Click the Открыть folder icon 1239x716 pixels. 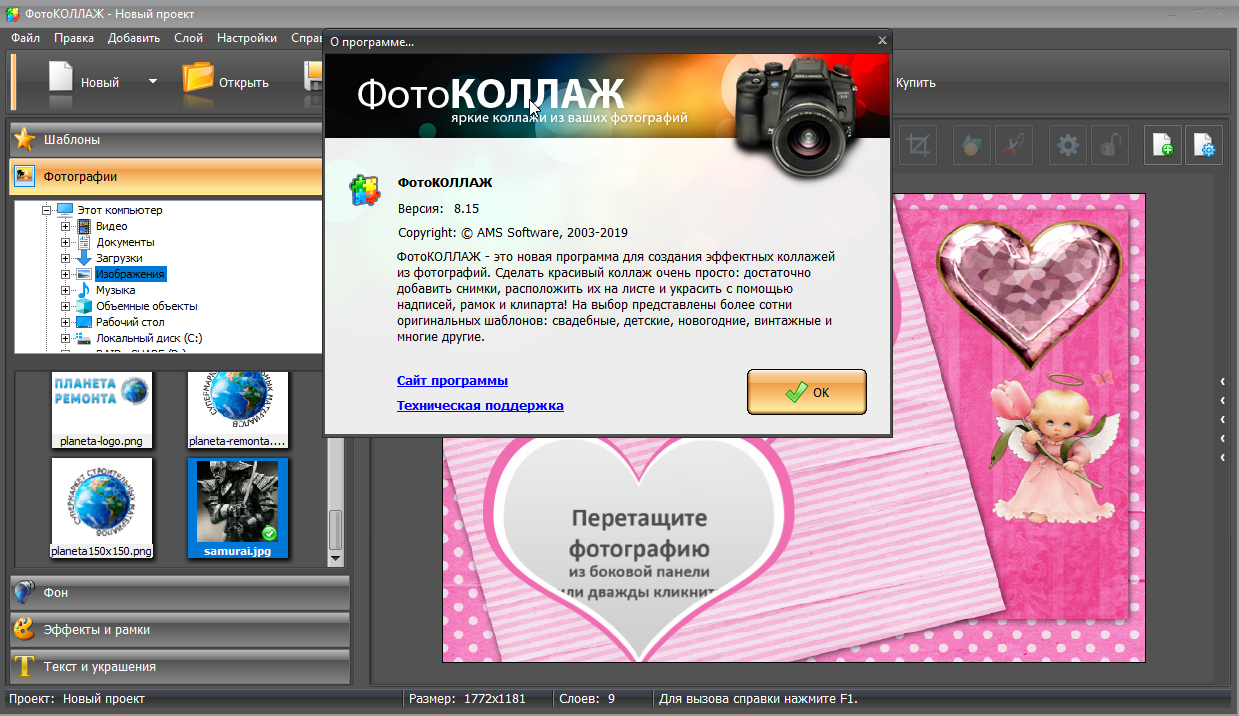(x=198, y=79)
